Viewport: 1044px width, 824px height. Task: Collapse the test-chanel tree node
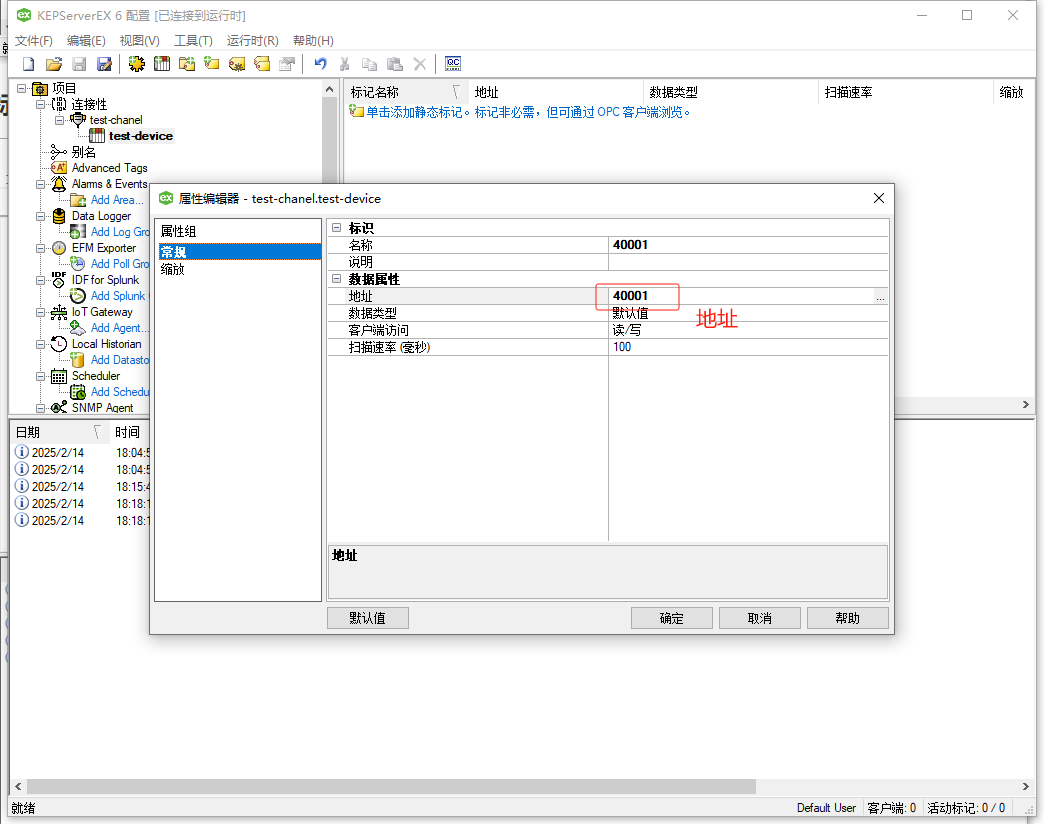click(59, 120)
